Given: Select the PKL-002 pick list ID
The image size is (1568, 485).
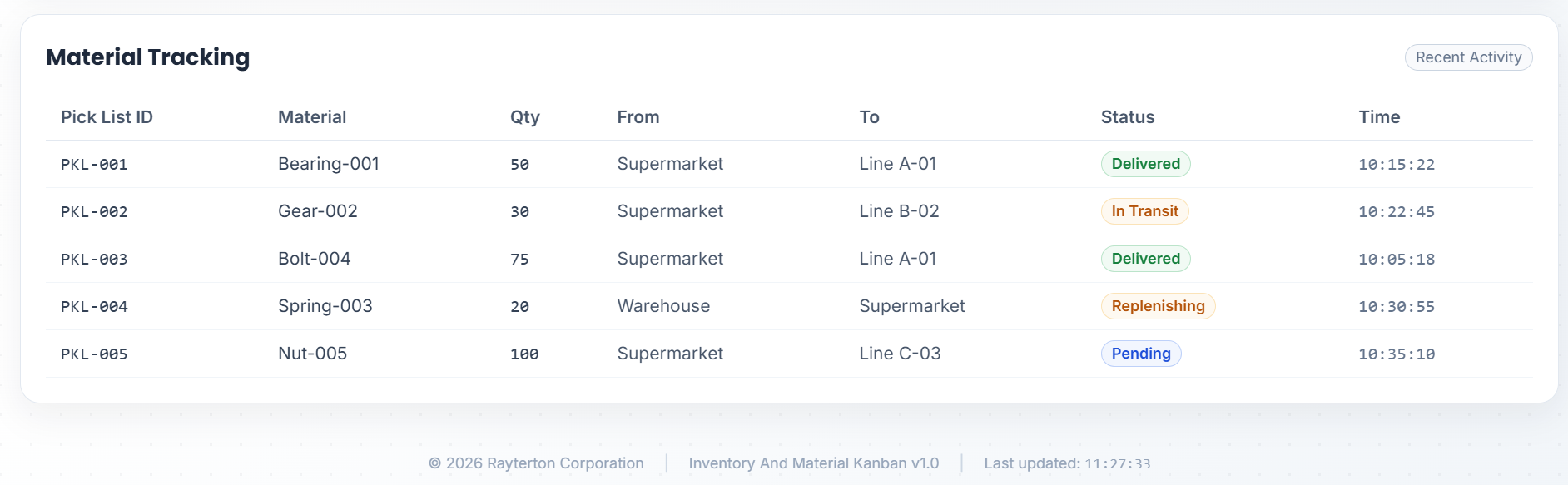Looking at the screenshot, I should [x=94, y=212].
